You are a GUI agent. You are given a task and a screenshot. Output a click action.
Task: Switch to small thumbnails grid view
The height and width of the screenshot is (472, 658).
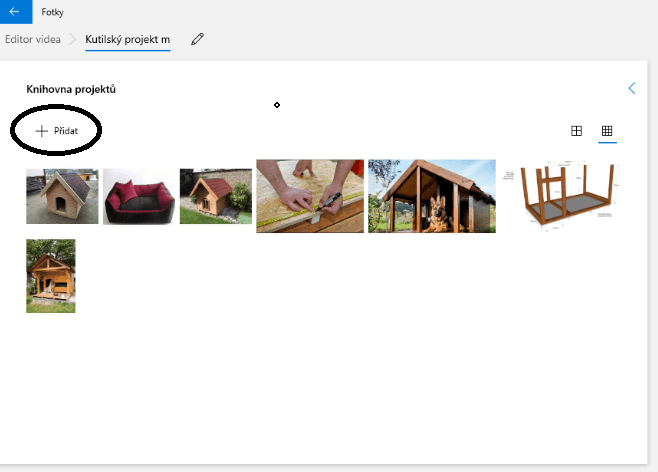pos(607,131)
